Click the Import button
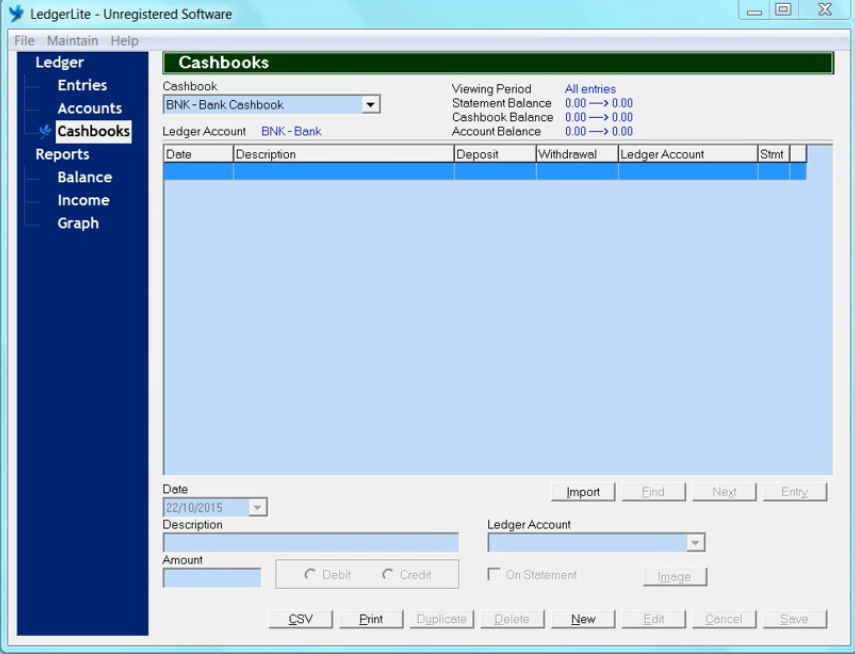Screen dimensions: 855x654 point(583,492)
